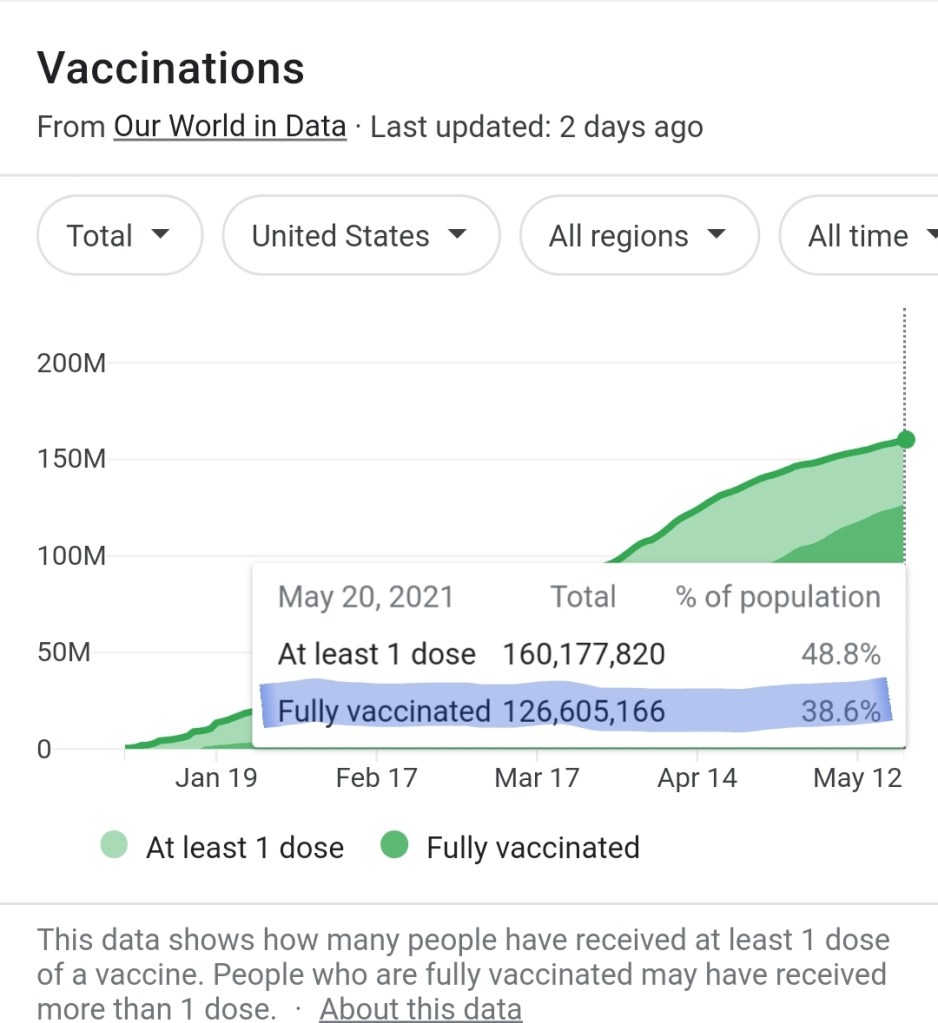Click the At least 1 dose legend label
This screenshot has width=938, height=1023.
coord(245,848)
